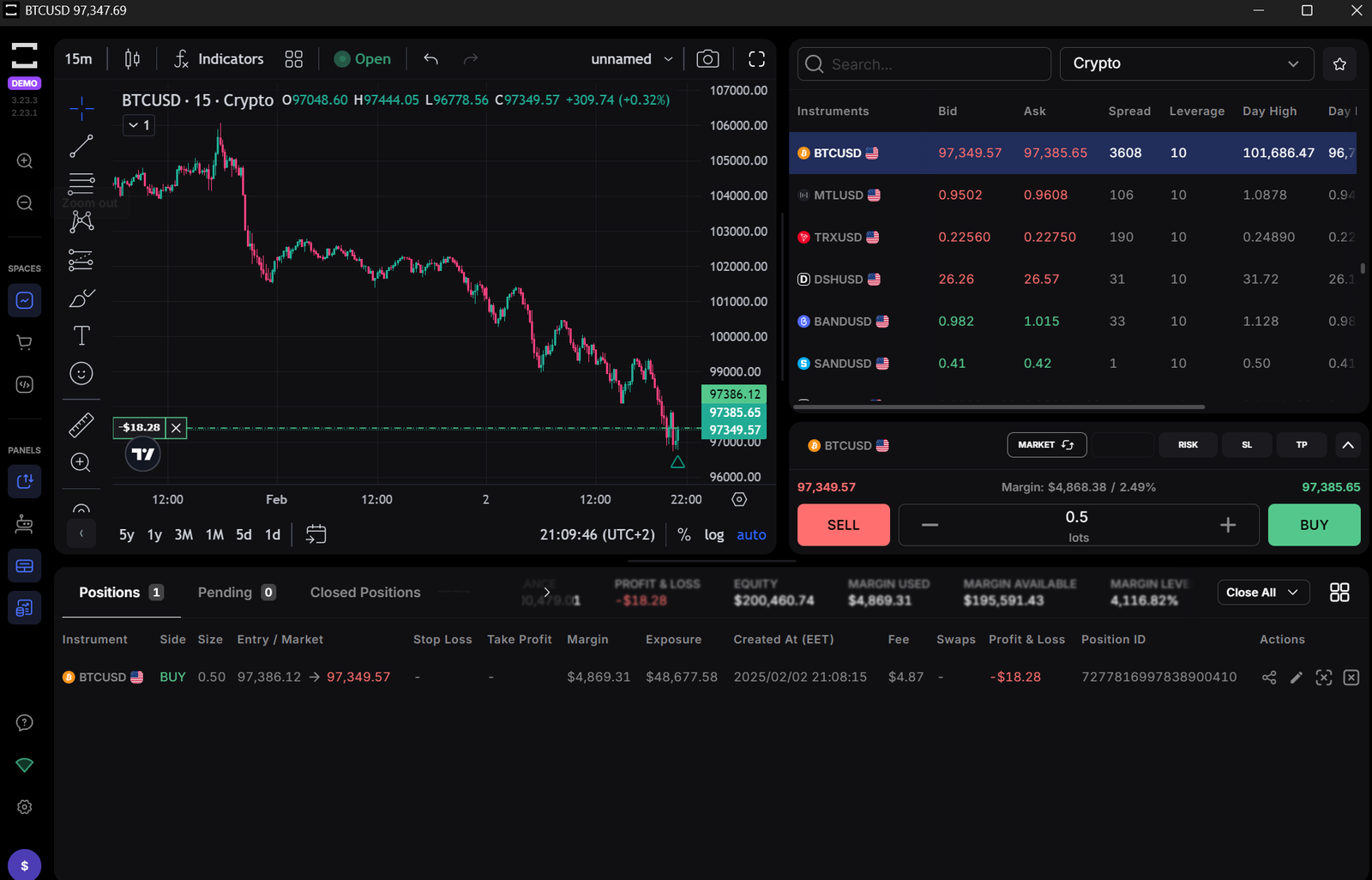Select the brush drawing tool
This screenshot has width=1372, height=880.
coord(81,298)
